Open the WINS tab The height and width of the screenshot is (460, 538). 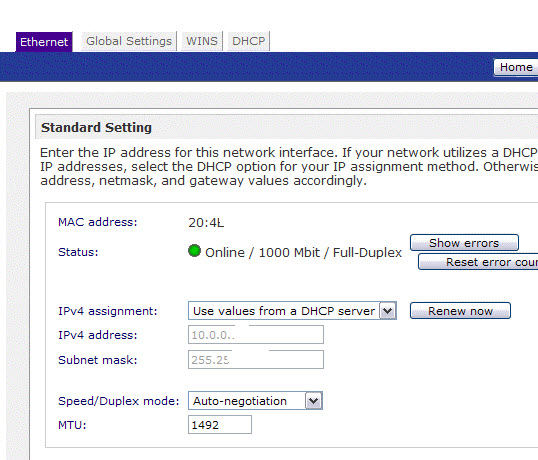click(202, 41)
